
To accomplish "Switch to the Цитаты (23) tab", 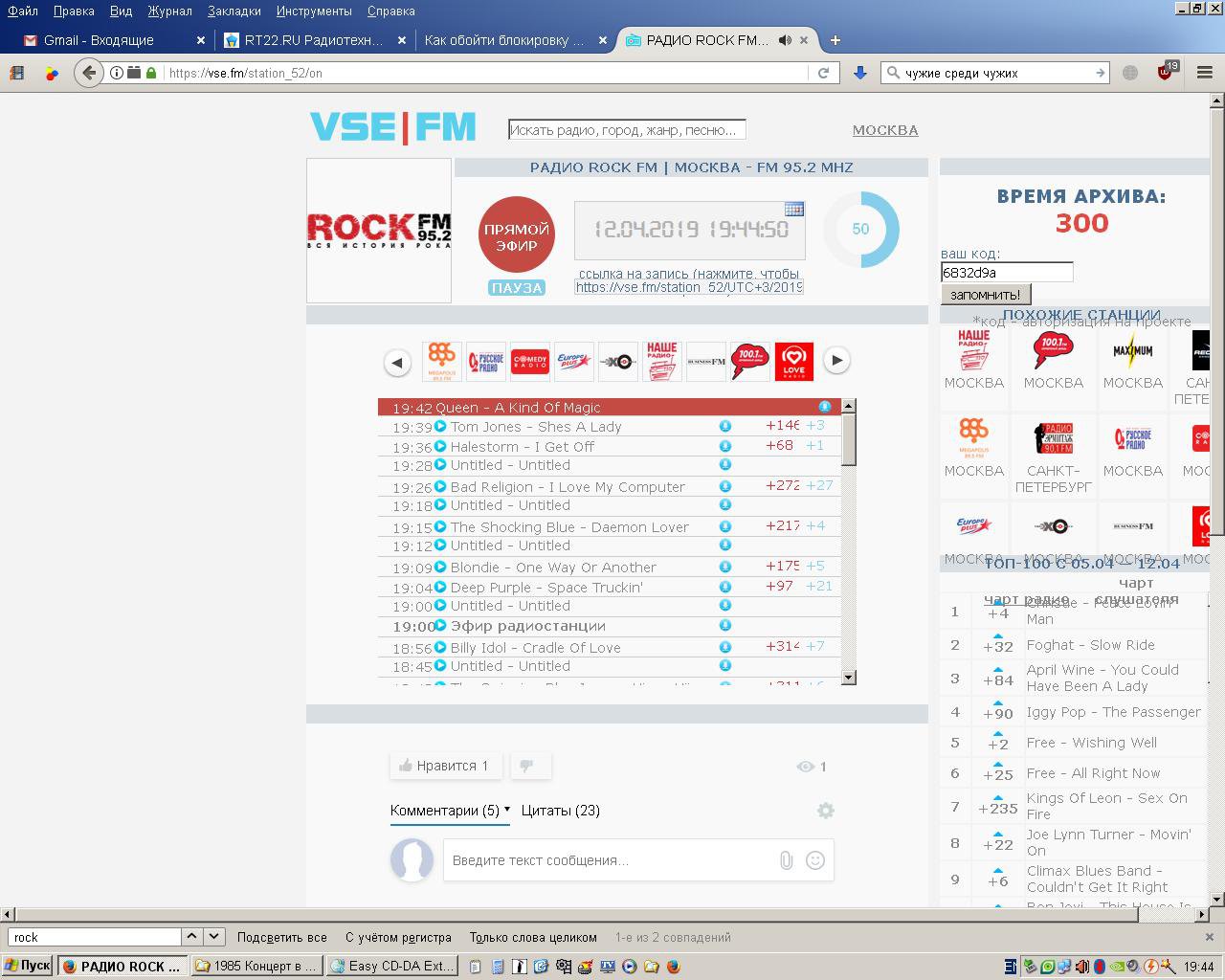I will 561,811.
